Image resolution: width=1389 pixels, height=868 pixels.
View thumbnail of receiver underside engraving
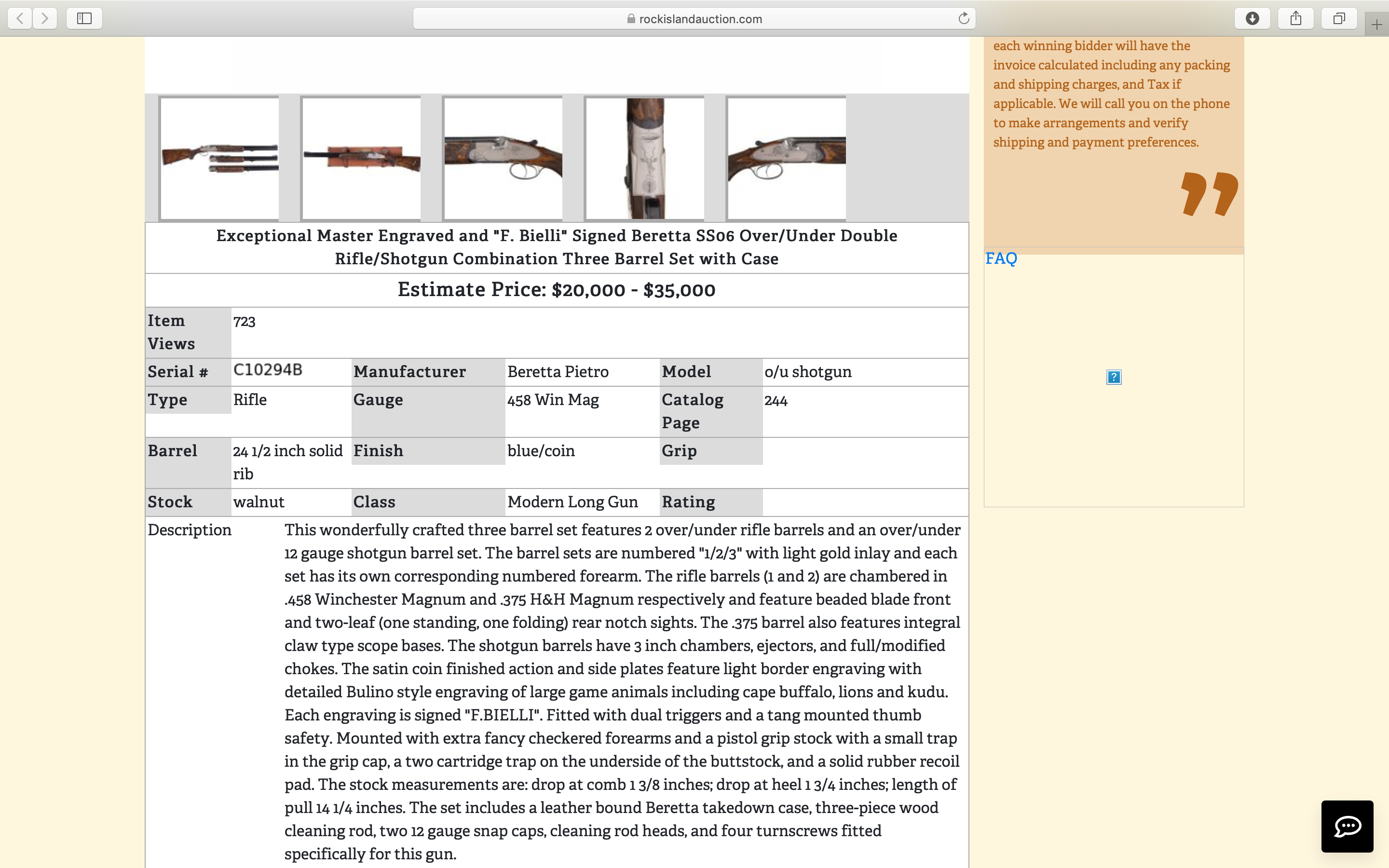click(644, 159)
